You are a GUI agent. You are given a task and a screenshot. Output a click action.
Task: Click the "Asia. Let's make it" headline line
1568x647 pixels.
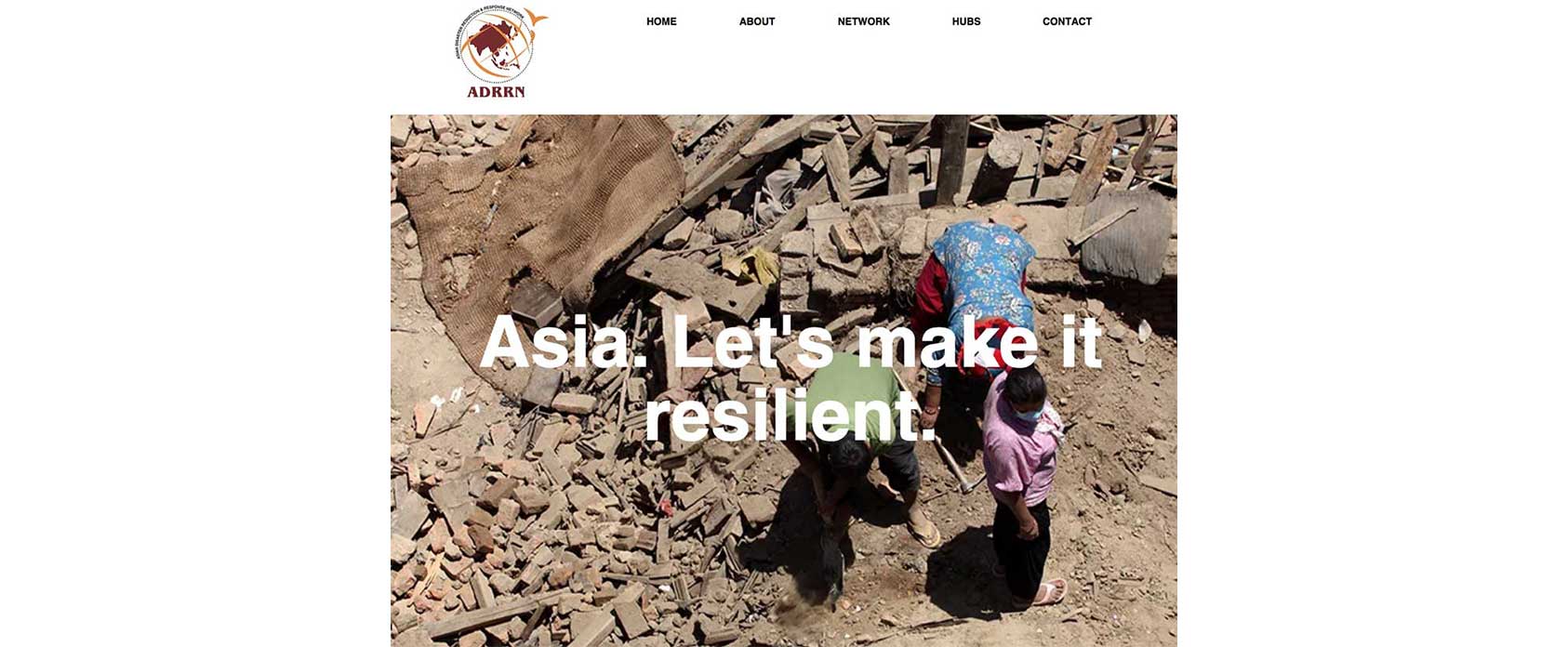791,342
